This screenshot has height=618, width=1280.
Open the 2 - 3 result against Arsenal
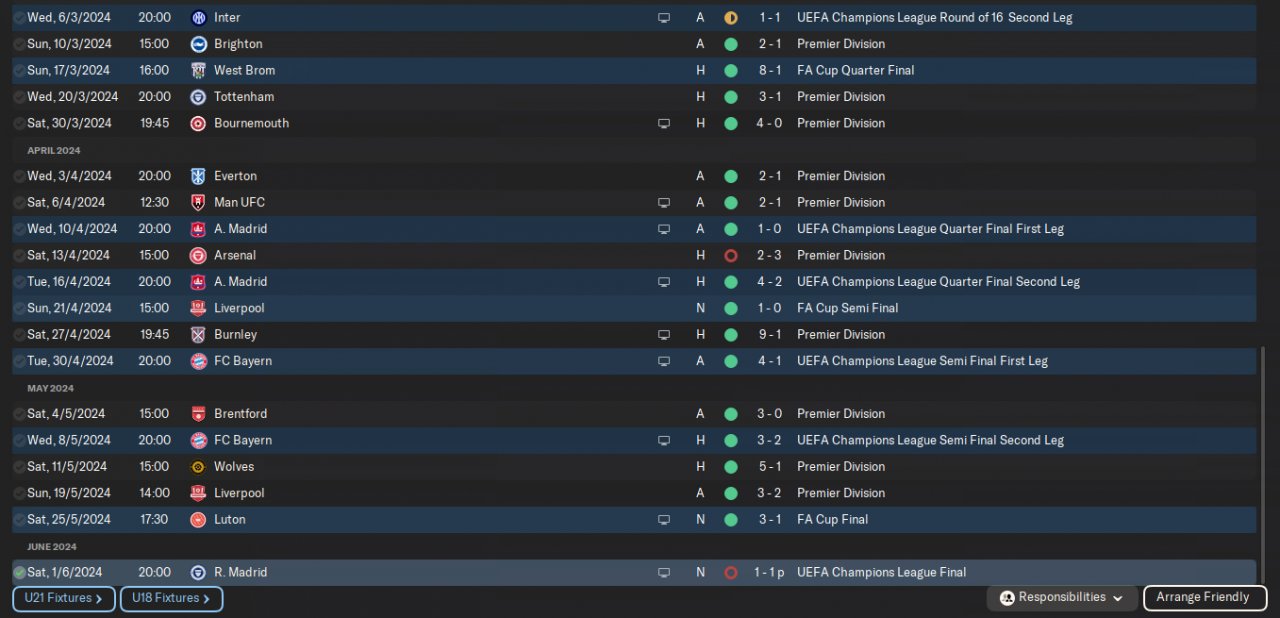point(769,255)
